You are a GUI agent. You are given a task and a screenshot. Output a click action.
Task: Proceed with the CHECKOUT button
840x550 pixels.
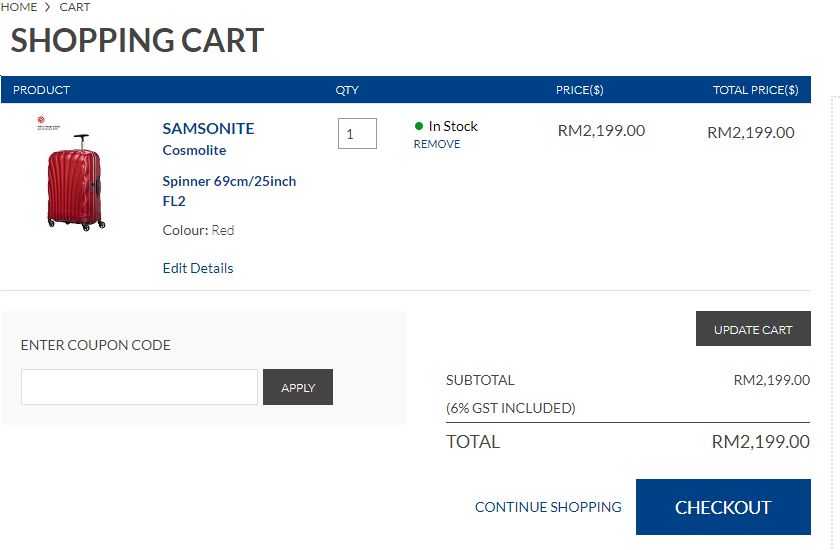pos(723,507)
